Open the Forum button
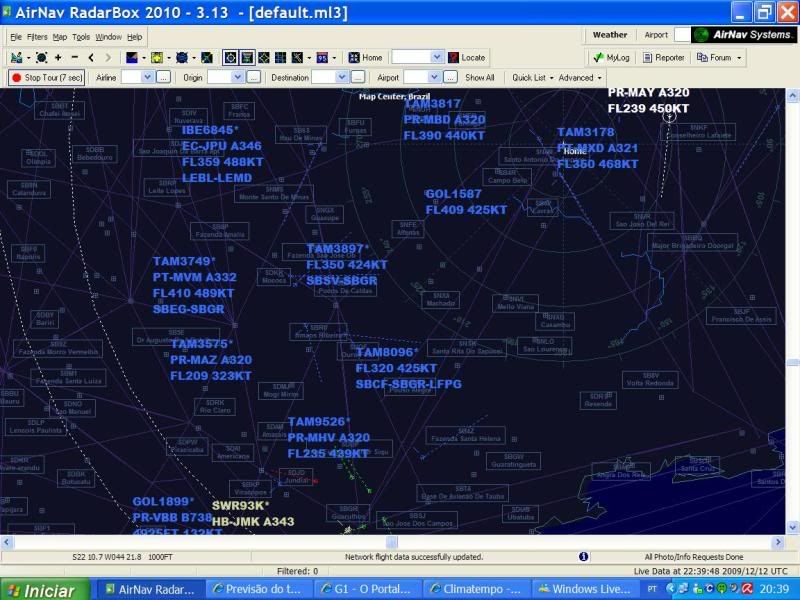Viewport: 800px width, 600px height. click(x=714, y=58)
